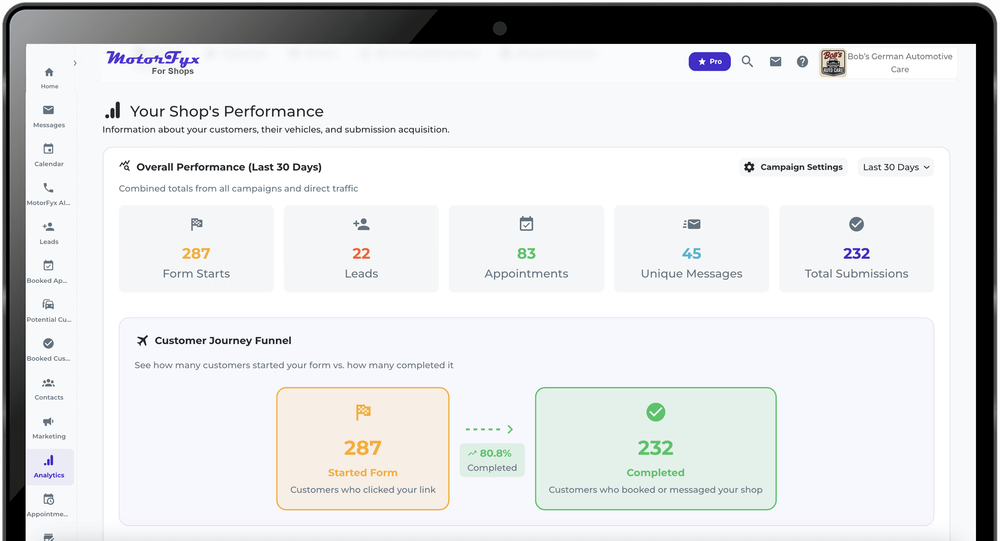Expand the sidebar using the chevron arrow

tap(75, 63)
